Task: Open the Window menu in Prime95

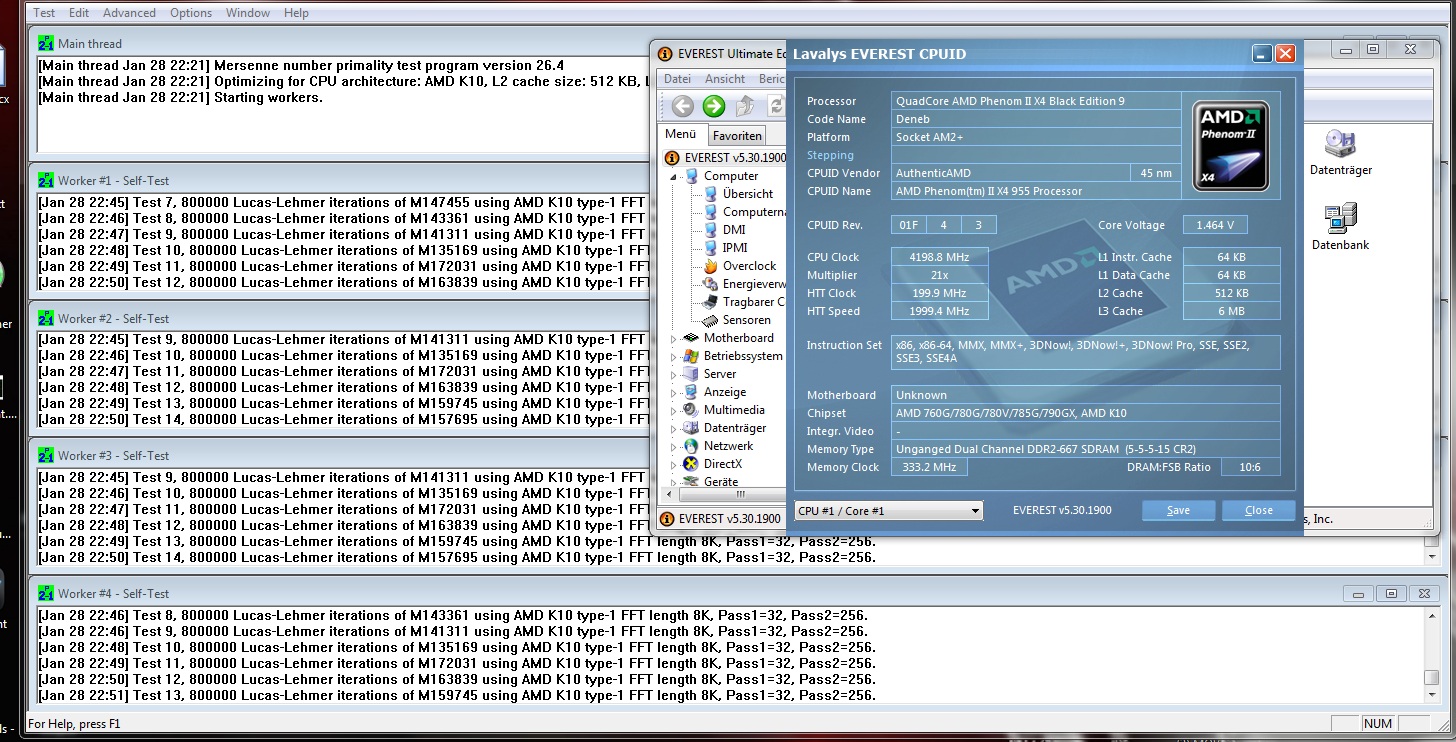Action: 247,13
